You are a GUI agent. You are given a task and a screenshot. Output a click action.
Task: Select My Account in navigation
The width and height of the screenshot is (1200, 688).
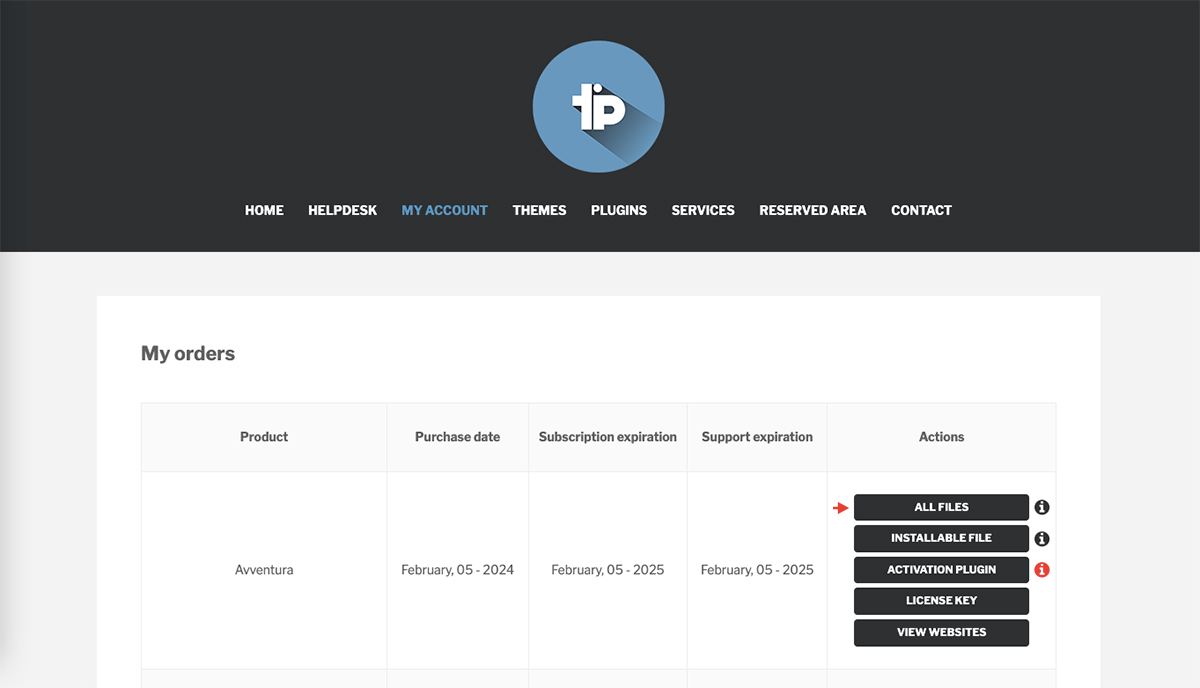click(444, 210)
